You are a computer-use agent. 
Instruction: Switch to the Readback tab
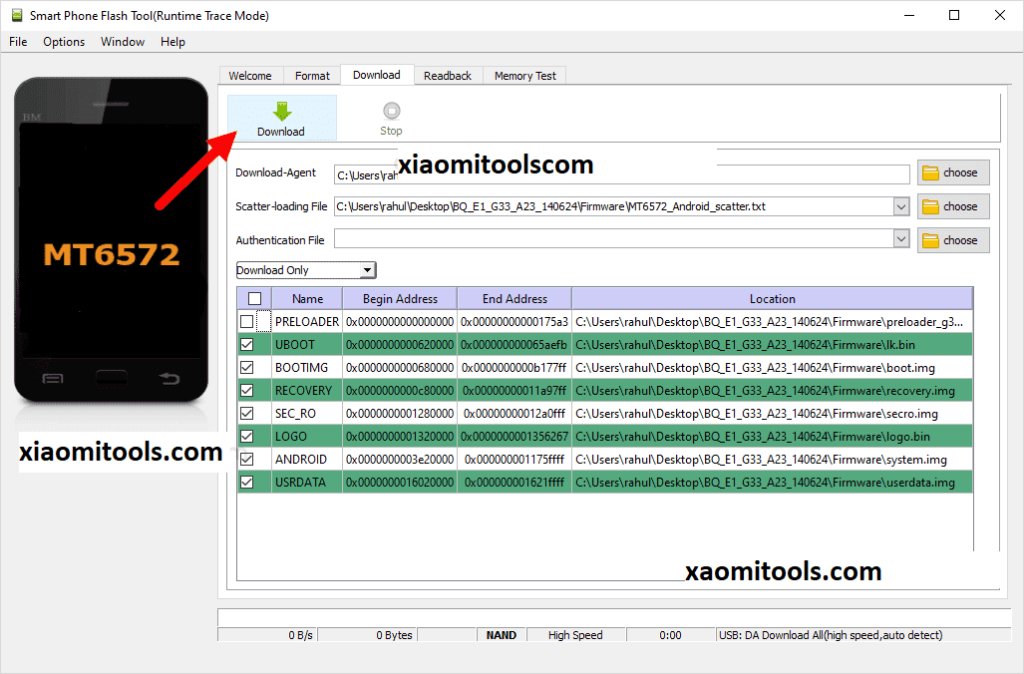point(447,76)
